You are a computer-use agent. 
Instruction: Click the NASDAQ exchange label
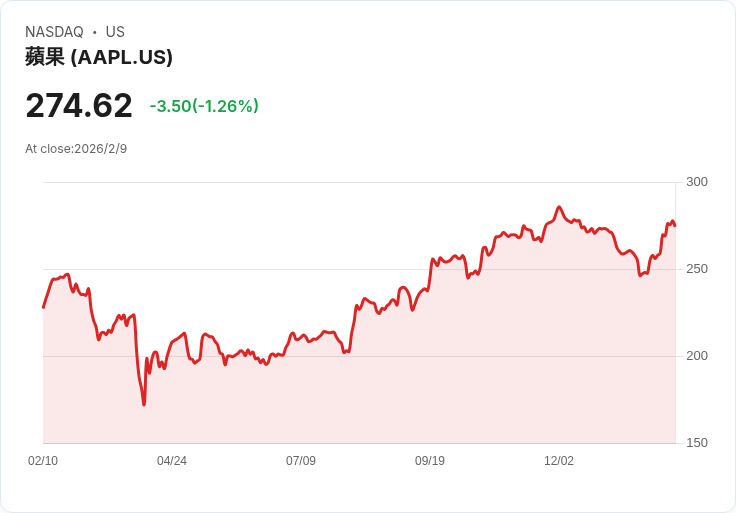54,32
